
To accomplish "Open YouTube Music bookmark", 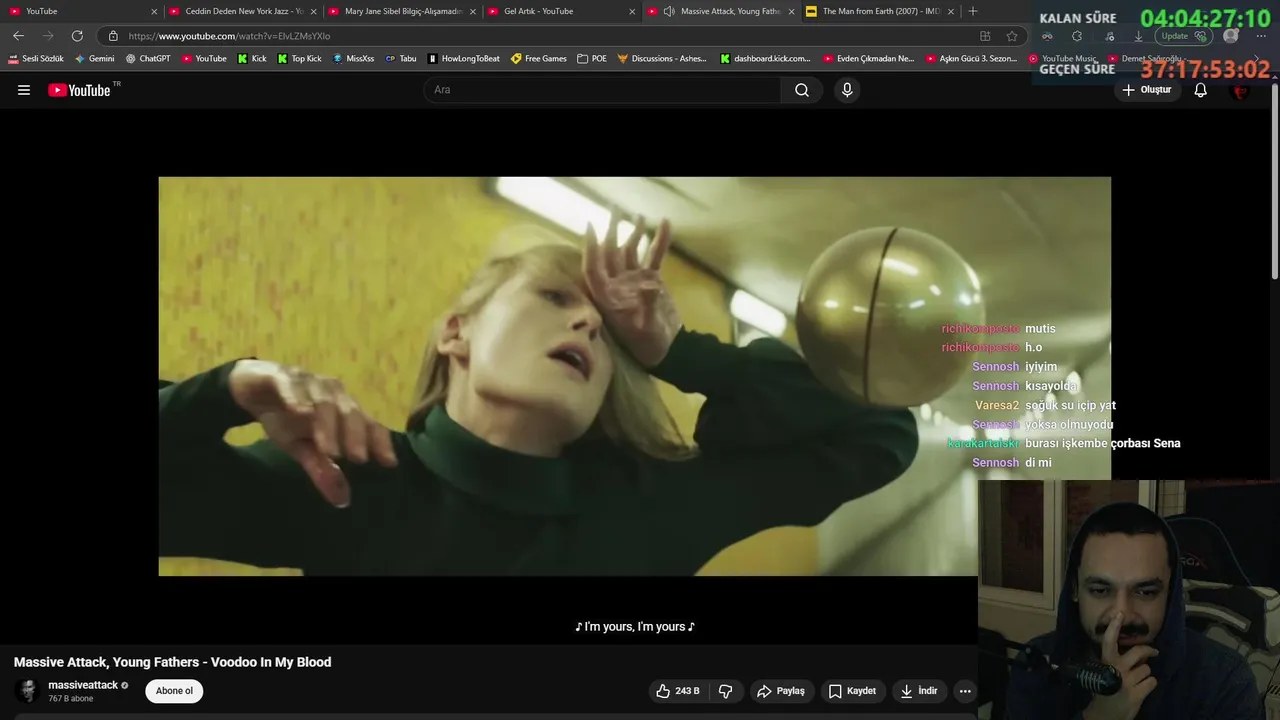I will (1063, 59).
